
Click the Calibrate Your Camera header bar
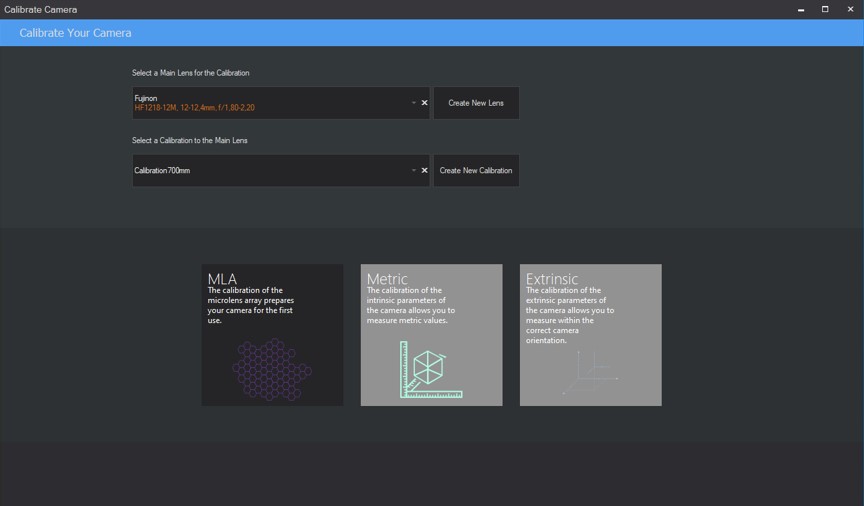pos(432,33)
